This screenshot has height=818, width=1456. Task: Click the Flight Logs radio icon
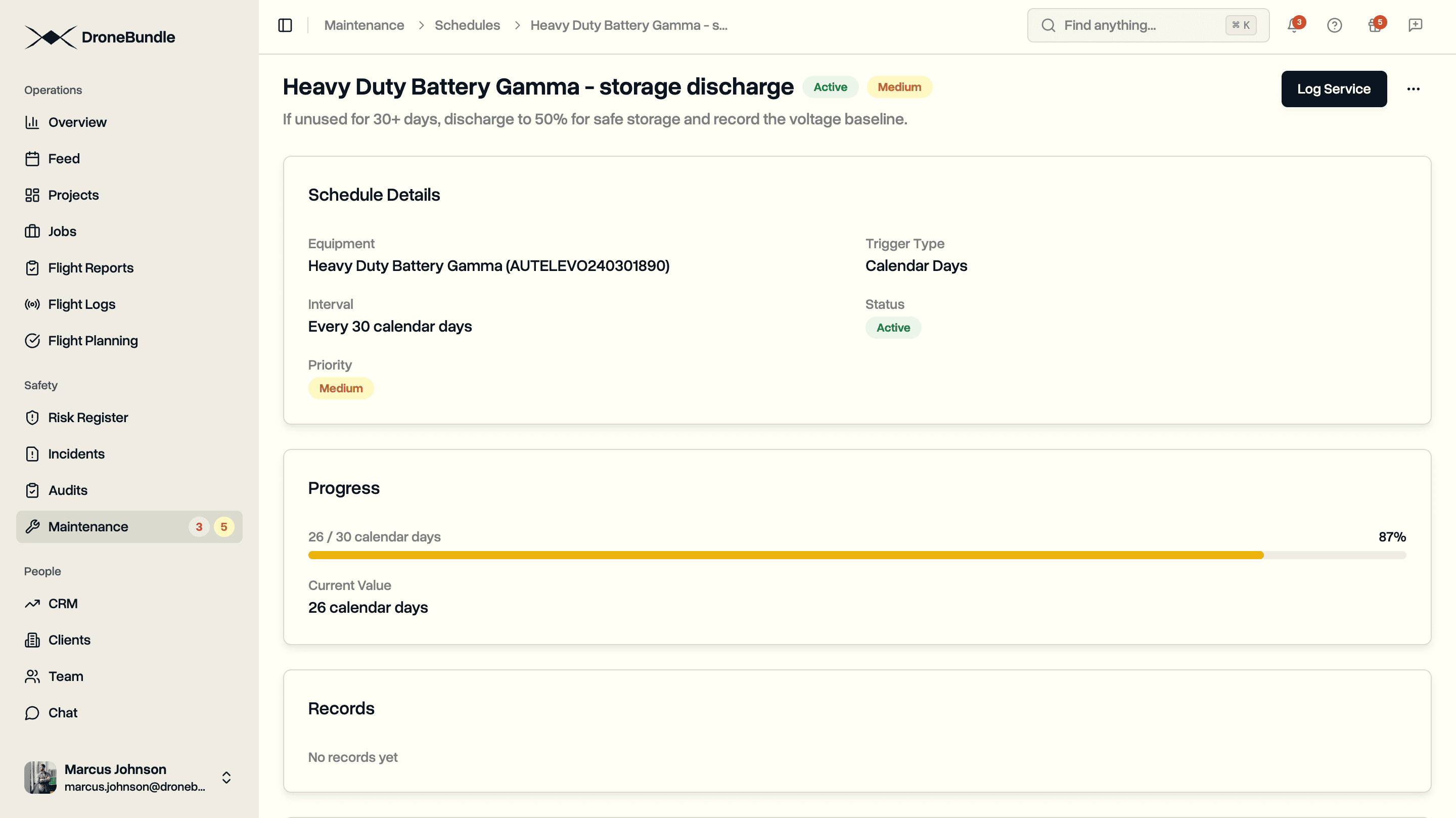pyautogui.click(x=32, y=304)
